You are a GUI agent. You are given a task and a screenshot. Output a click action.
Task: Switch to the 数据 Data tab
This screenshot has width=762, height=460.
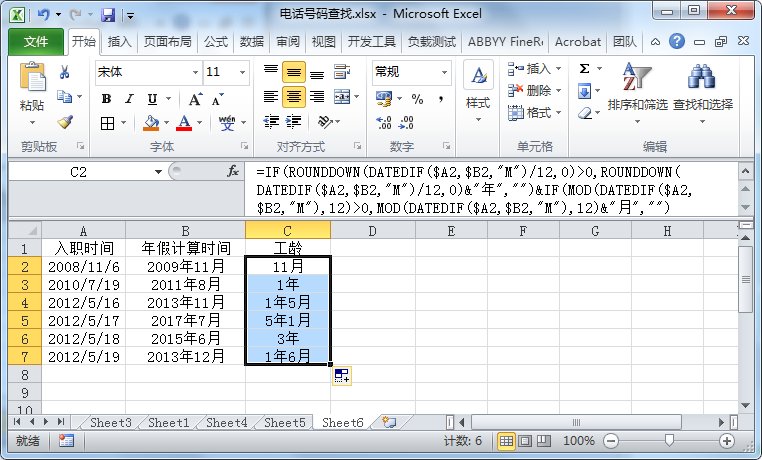click(x=252, y=42)
